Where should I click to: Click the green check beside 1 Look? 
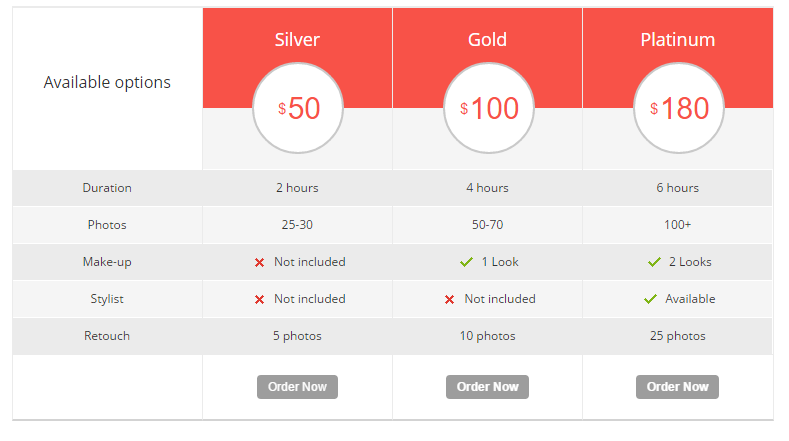pos(466,262)
